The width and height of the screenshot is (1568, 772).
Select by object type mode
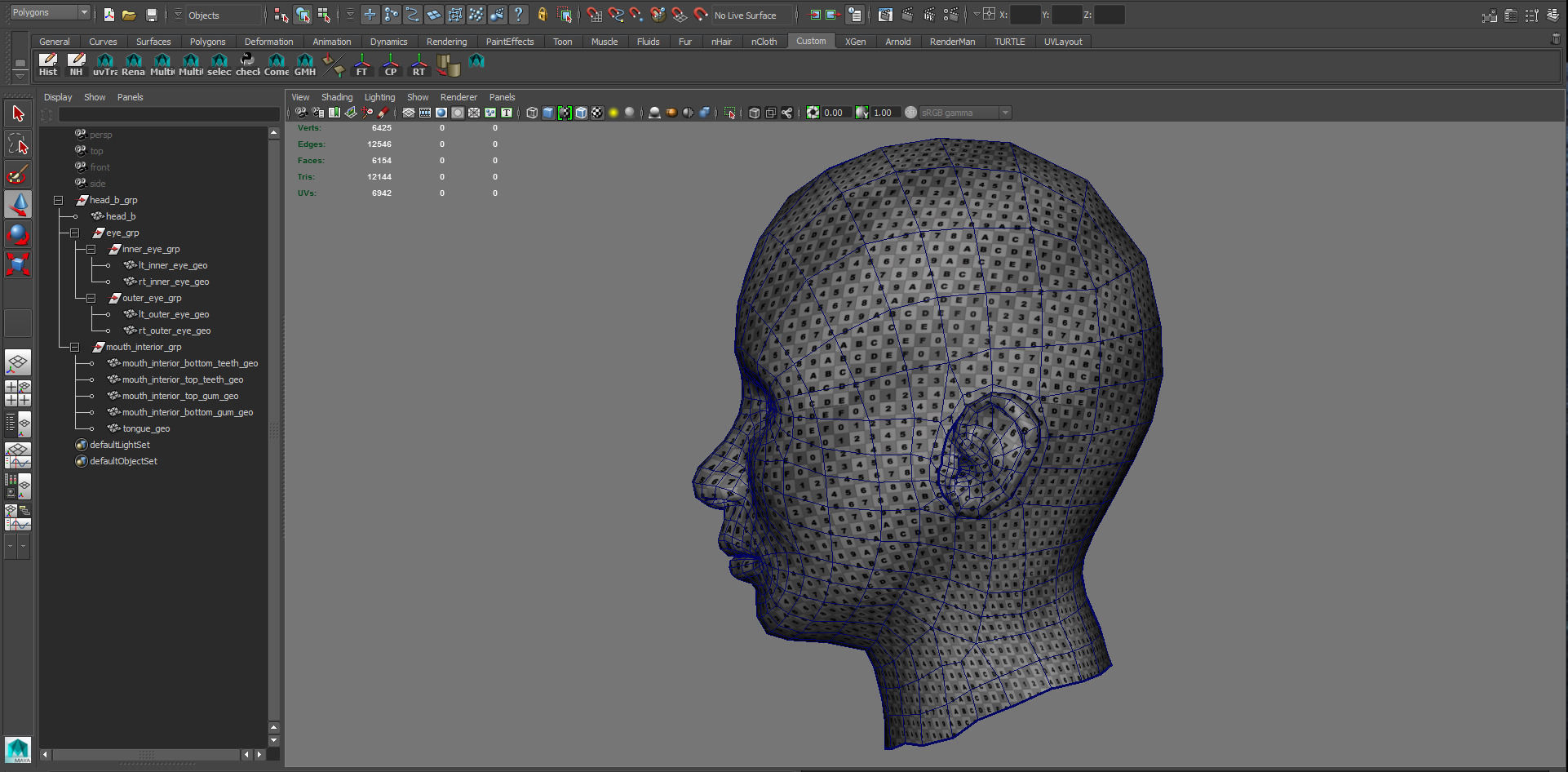(x=303, y=15)
